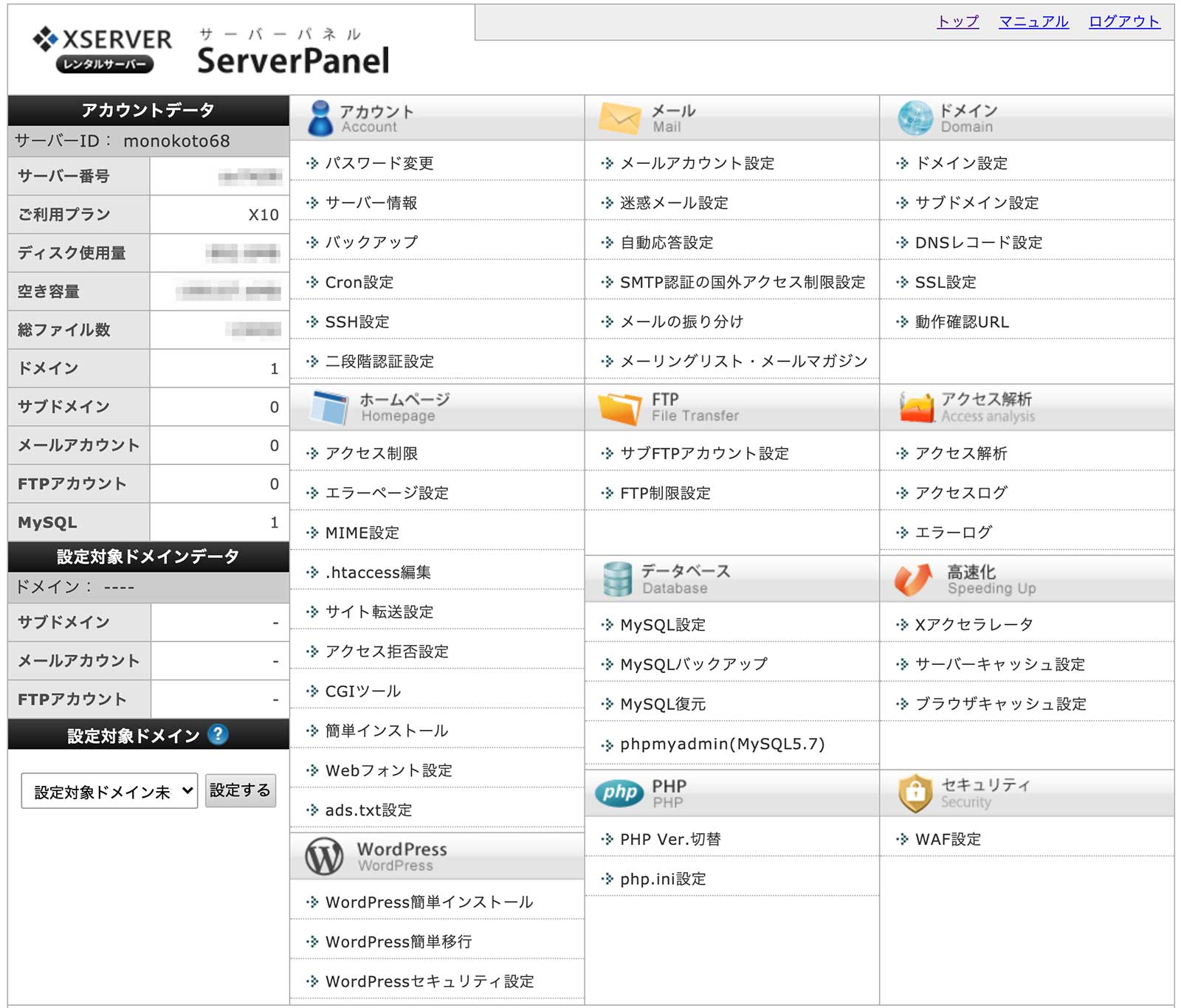Open WordPress簡単インストール

(x=429, y=902)
